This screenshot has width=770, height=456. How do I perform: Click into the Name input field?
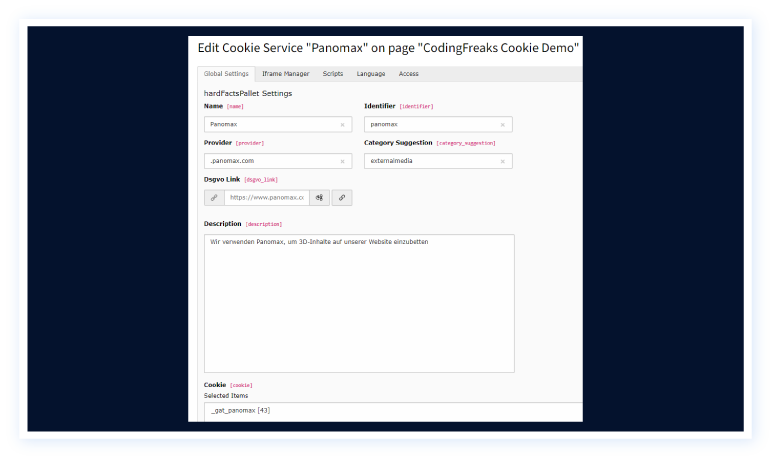(x=270, y=125)
